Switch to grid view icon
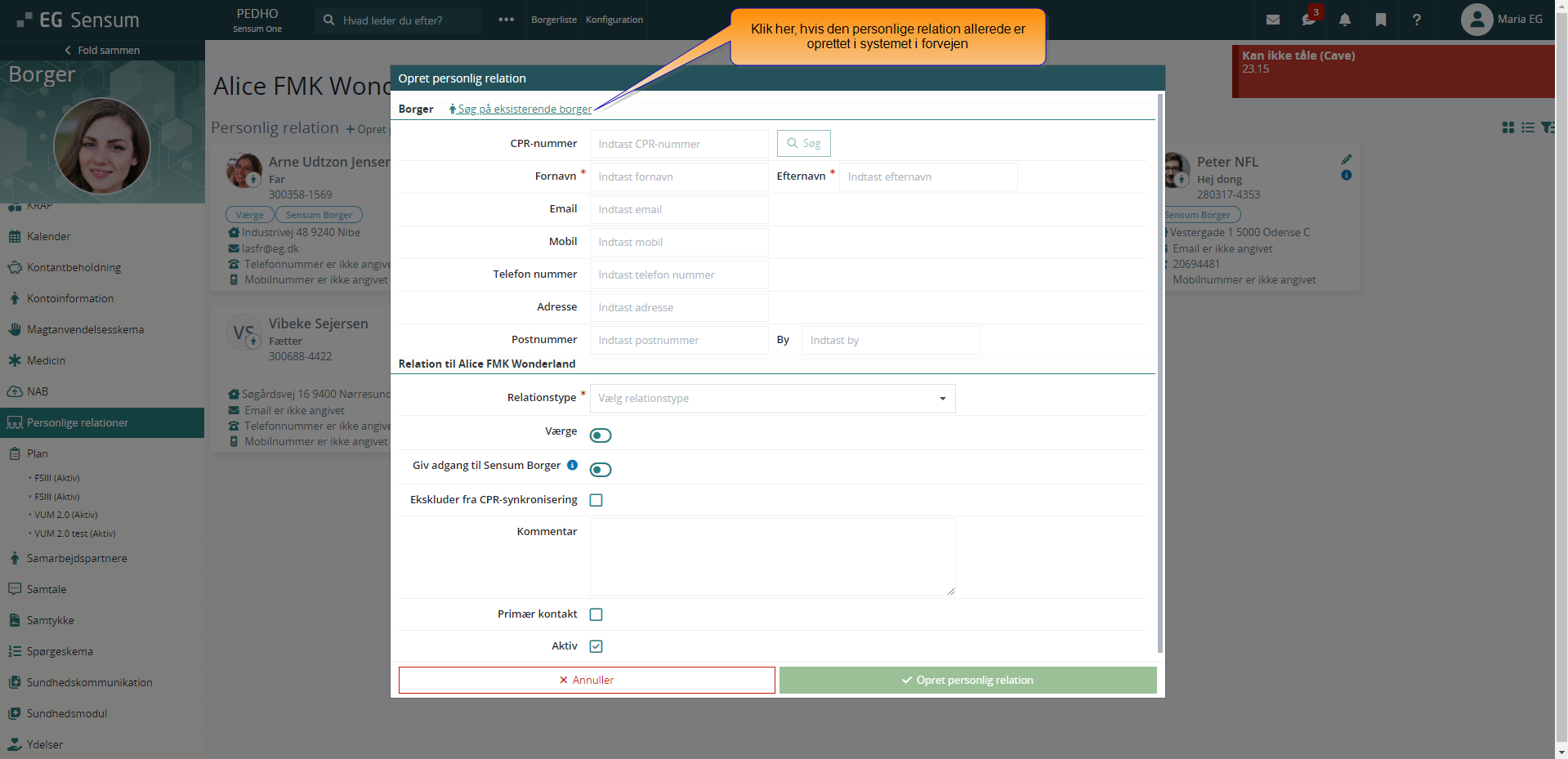Screen dimensions: 1568x759 point(1508,127)
